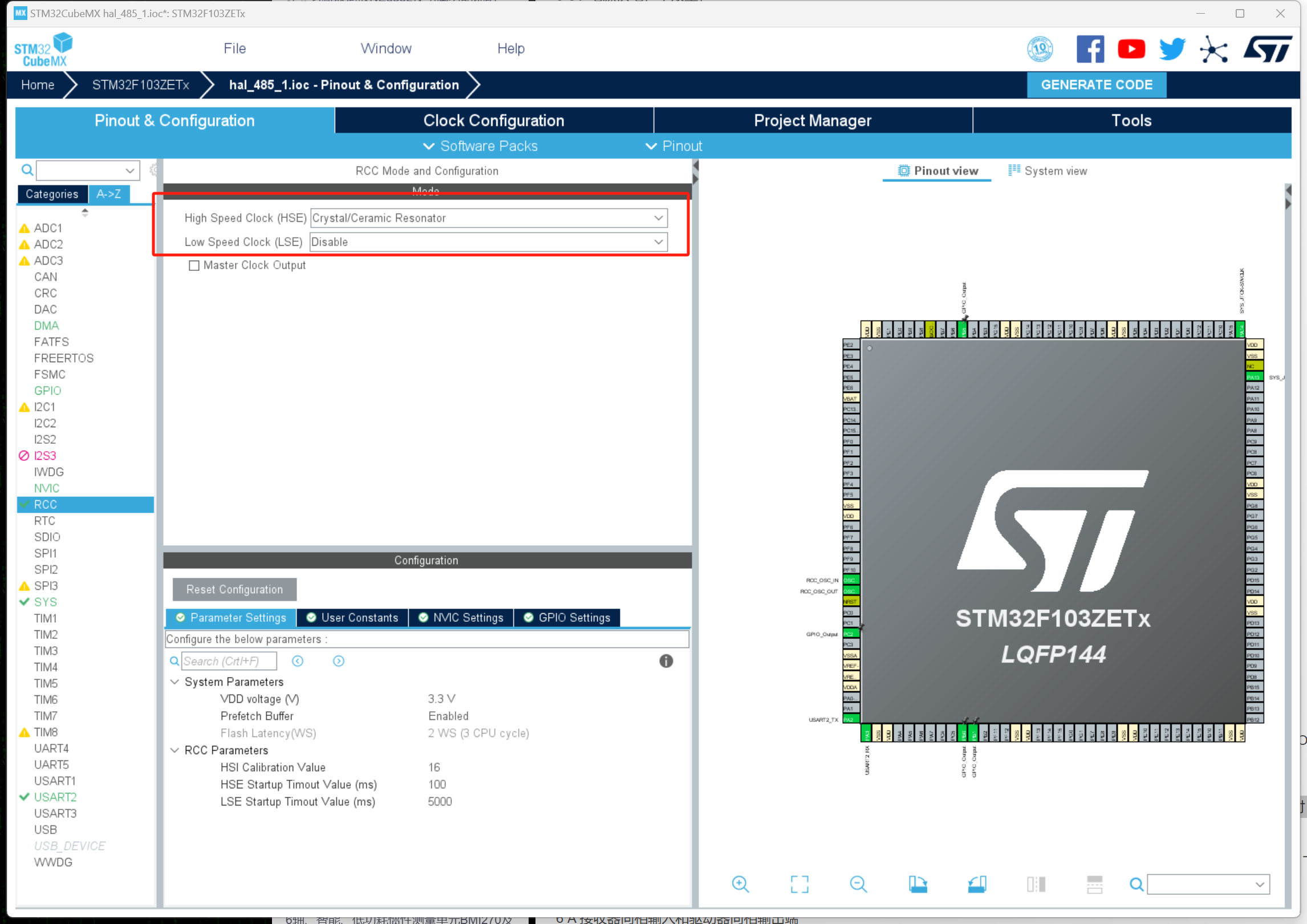Fit the chip to the view

799,884
